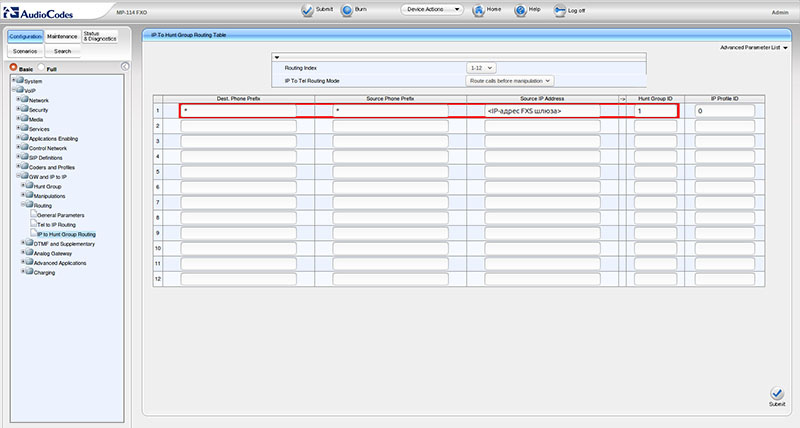Open the Help icon in toolbar
Screen dimensions: 800x428
point(520,10)
